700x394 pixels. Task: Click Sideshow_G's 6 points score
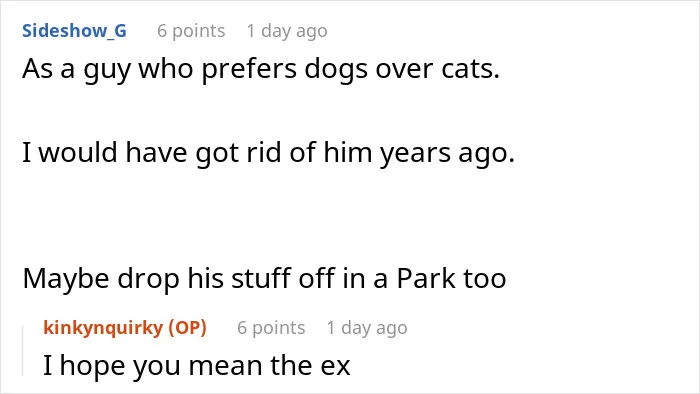pos(191,31)
